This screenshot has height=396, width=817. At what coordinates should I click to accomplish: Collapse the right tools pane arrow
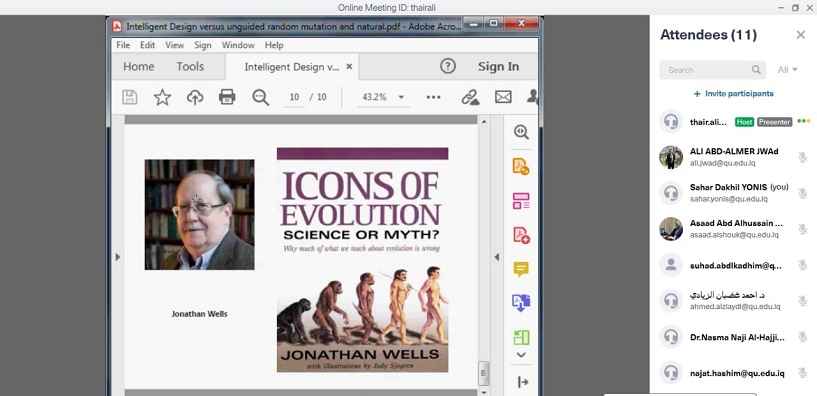click(x=497, y=257)
